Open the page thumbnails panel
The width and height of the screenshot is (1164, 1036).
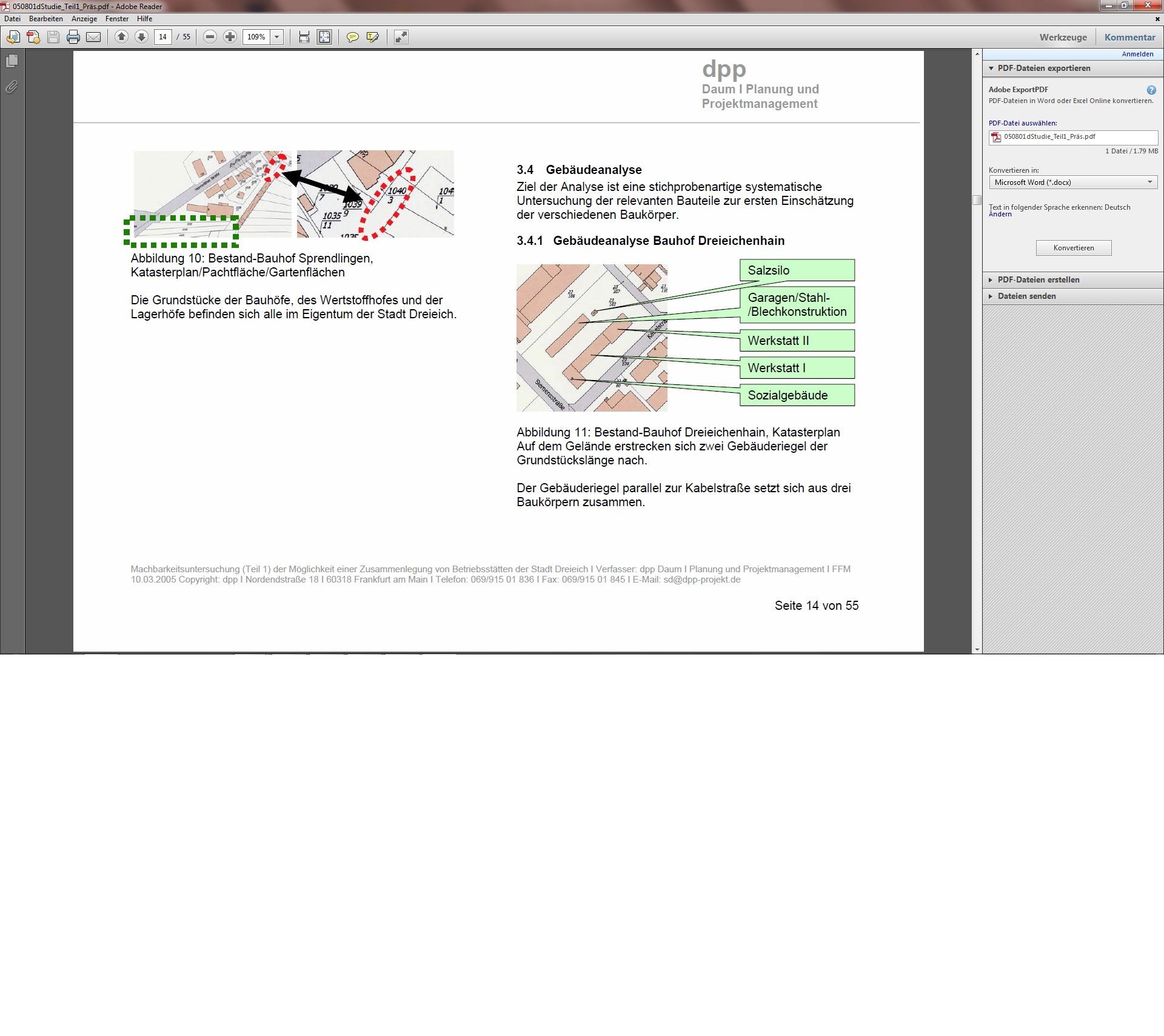12,61
